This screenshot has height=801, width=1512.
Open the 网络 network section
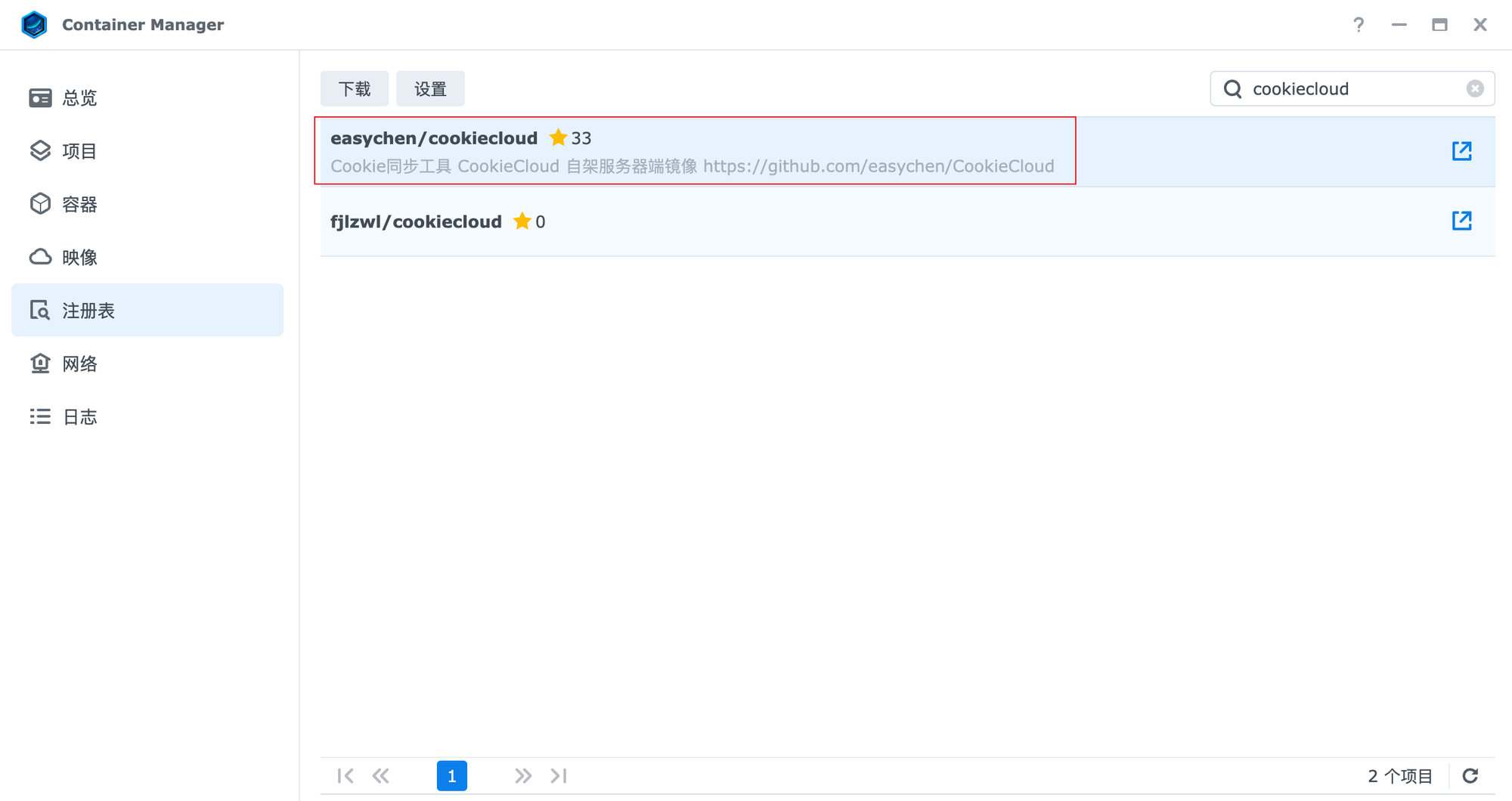(x=79, y=364)
